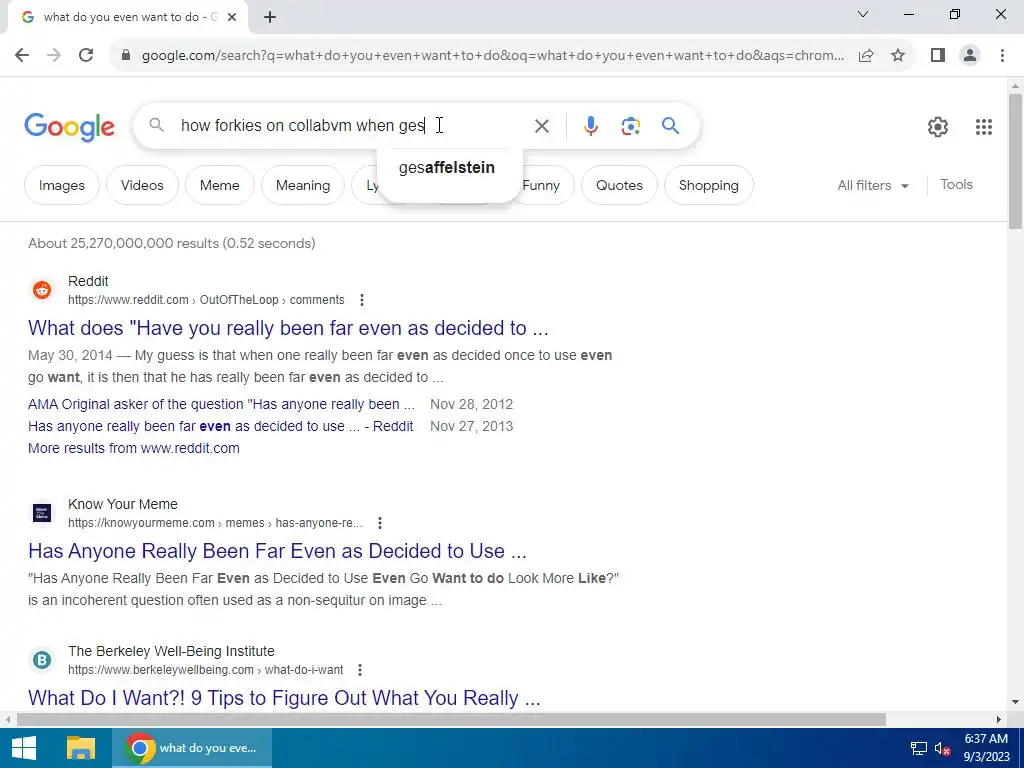This screenshot has width=1024, height=768.
Task: Open 'Has anyone really been far even' Reddit sublink
Action: [221, 426]
